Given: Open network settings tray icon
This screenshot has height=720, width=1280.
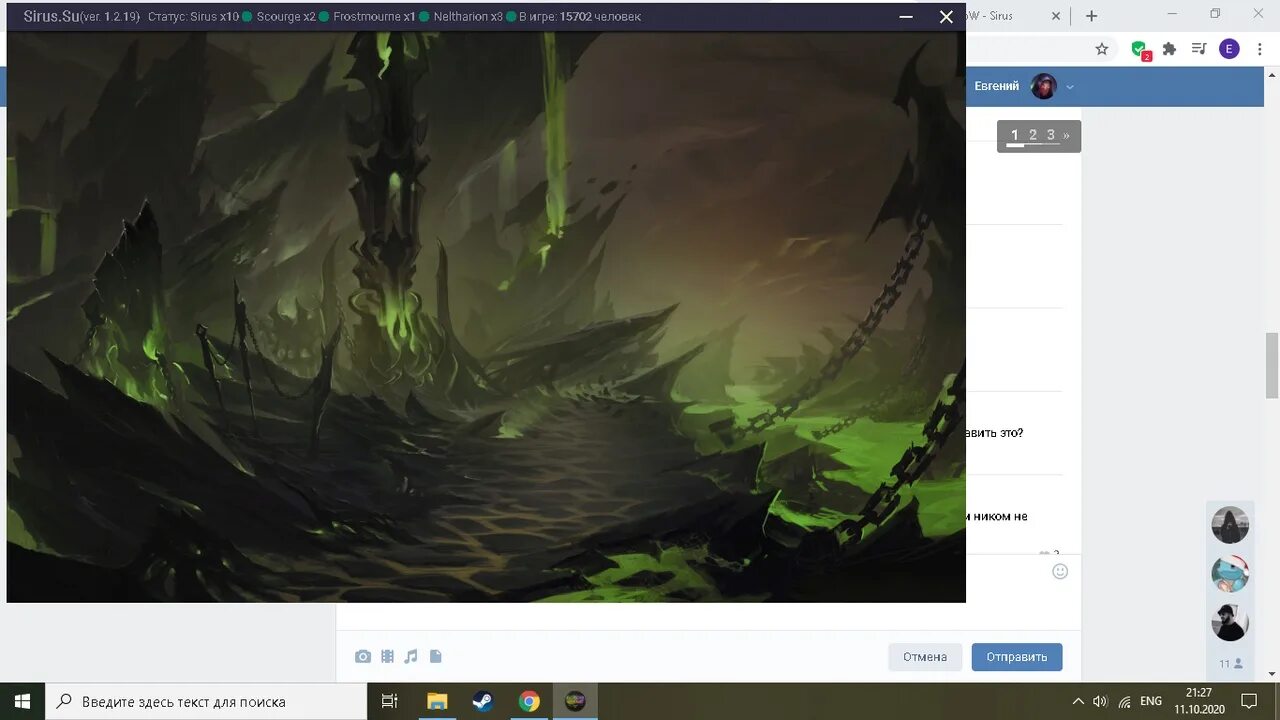Looking at the screenshot, I should (x=1124, y=702).
